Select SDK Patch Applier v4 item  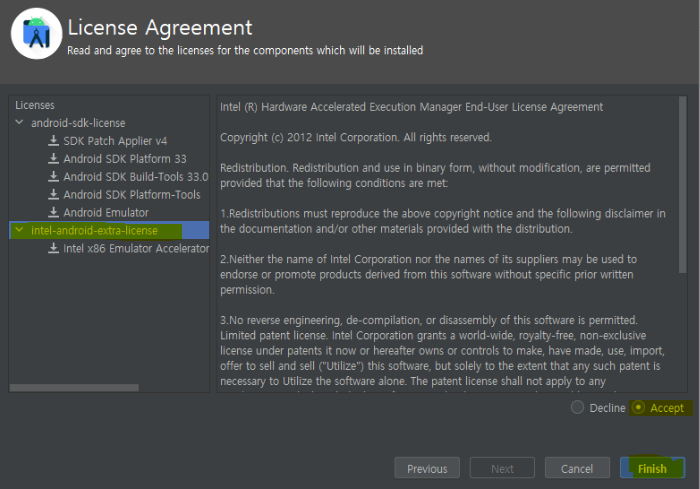click(115, 141)
